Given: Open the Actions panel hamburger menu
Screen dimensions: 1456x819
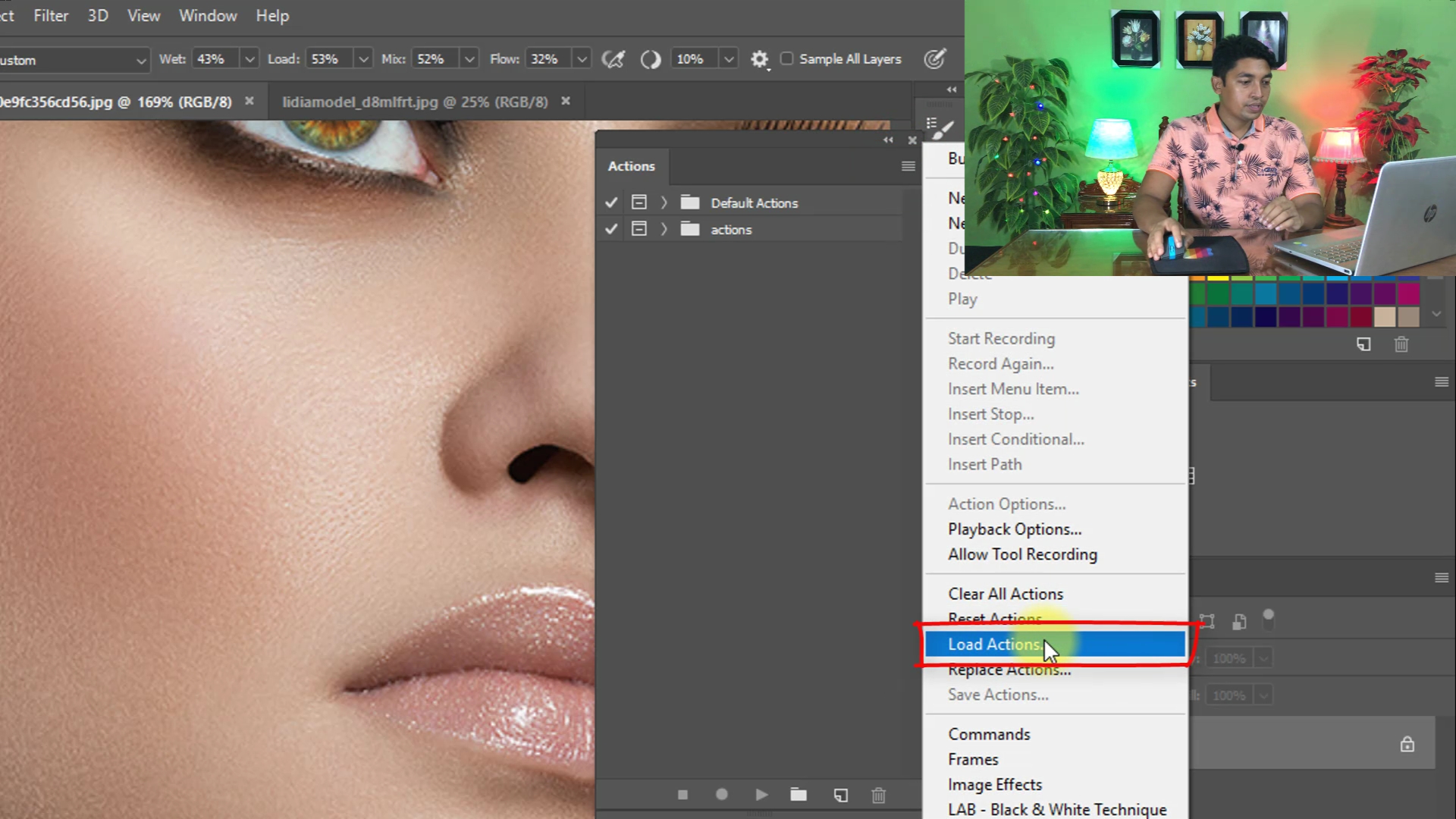Looking at the screenshot, I should coord(908,166).
